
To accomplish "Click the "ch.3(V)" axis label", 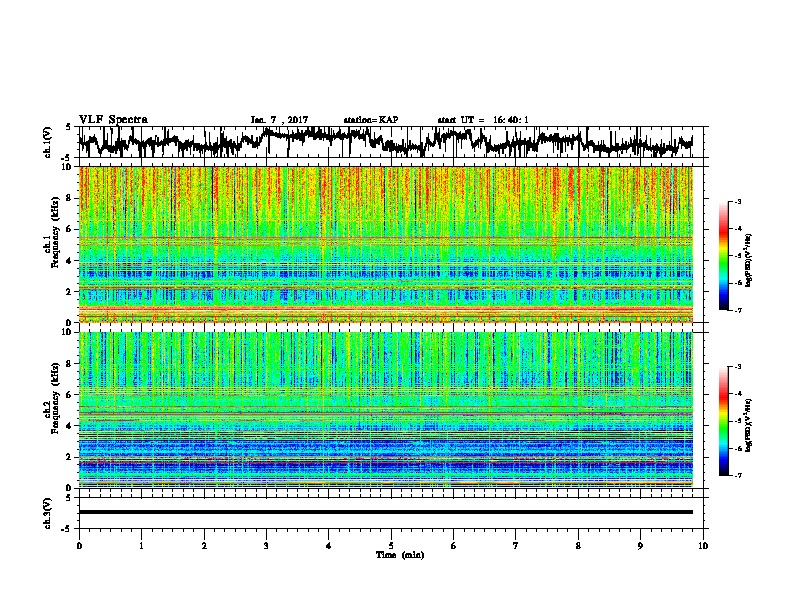I will pos(48,513).
